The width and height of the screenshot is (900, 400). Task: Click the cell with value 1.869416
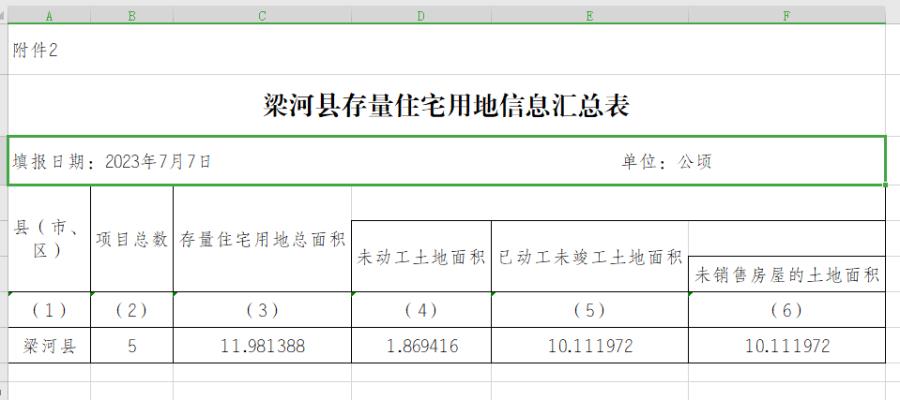(x=421, y=346)
